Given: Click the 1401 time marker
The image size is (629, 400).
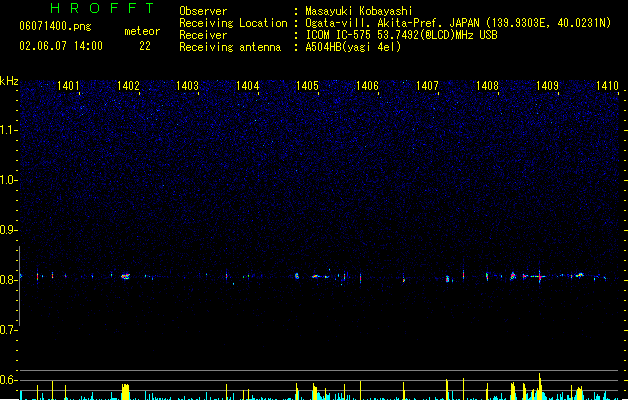Looking at the screenshot, I should tap(68, 86).
